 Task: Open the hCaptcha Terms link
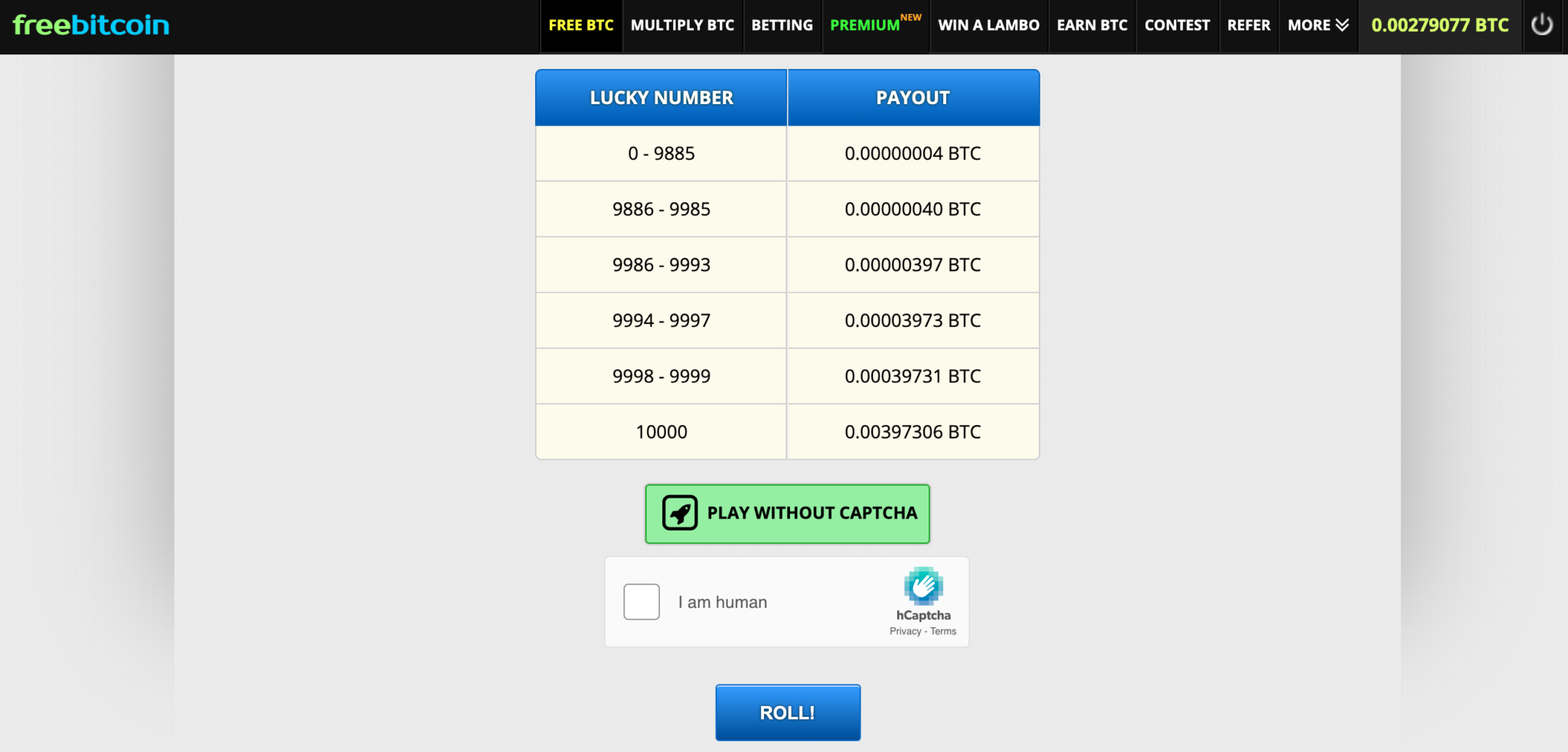click(x=943, y=632)
